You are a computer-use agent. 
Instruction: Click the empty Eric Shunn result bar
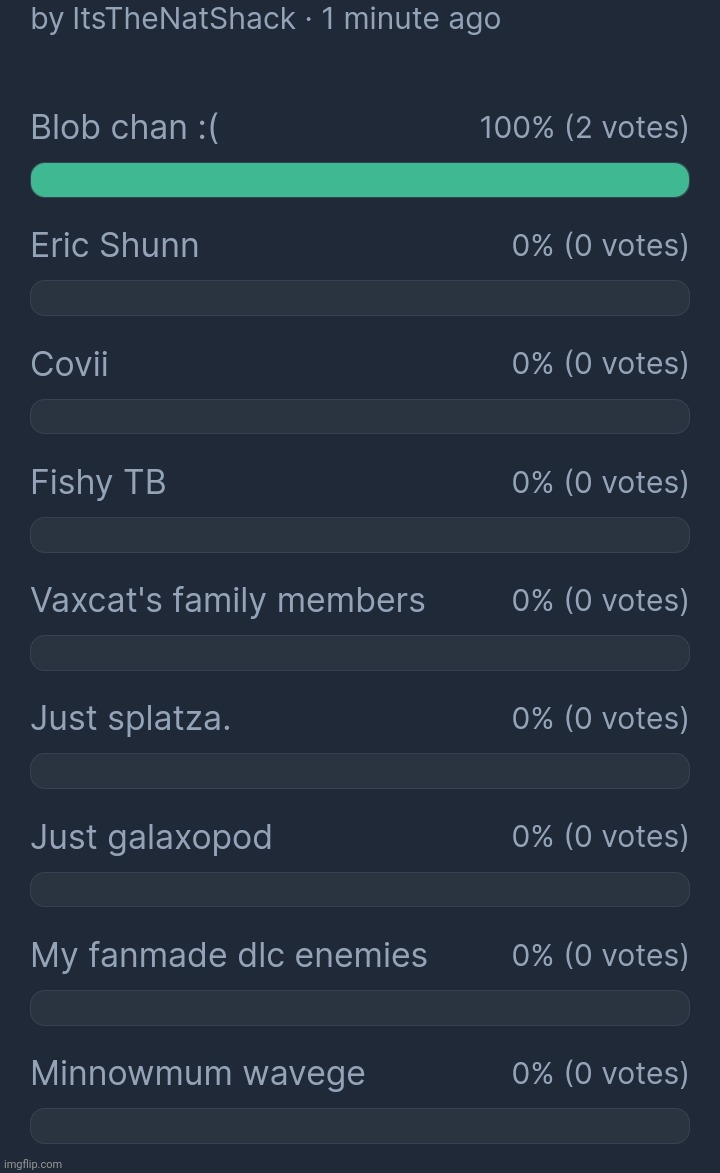(x=359, y=298)
